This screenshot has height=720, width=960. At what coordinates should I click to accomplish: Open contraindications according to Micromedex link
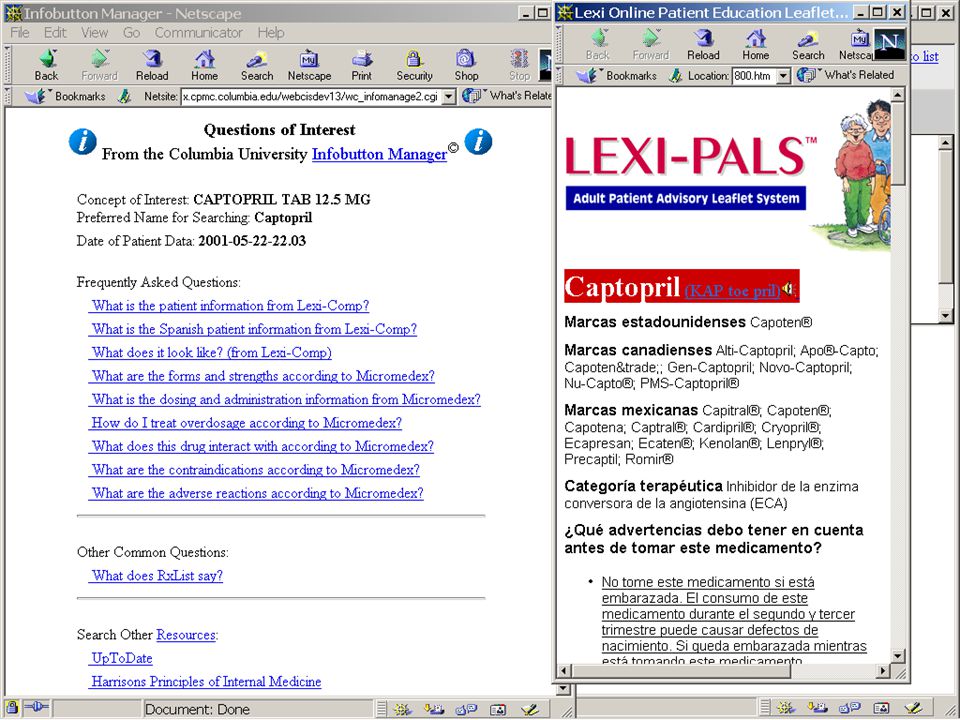coord(254,470)
